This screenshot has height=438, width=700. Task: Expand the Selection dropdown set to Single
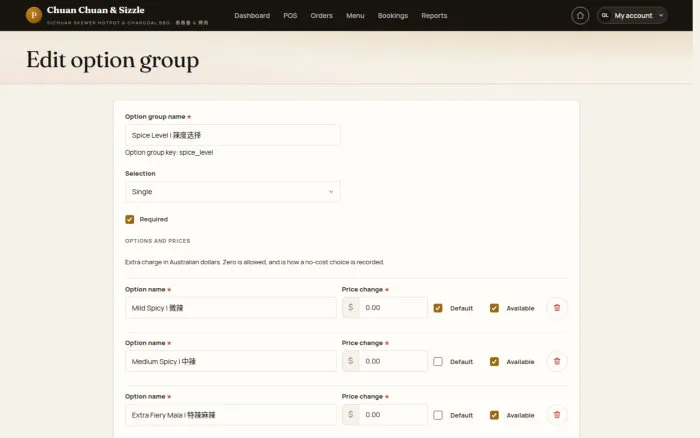pyautogui.click(x=233, y=192)
